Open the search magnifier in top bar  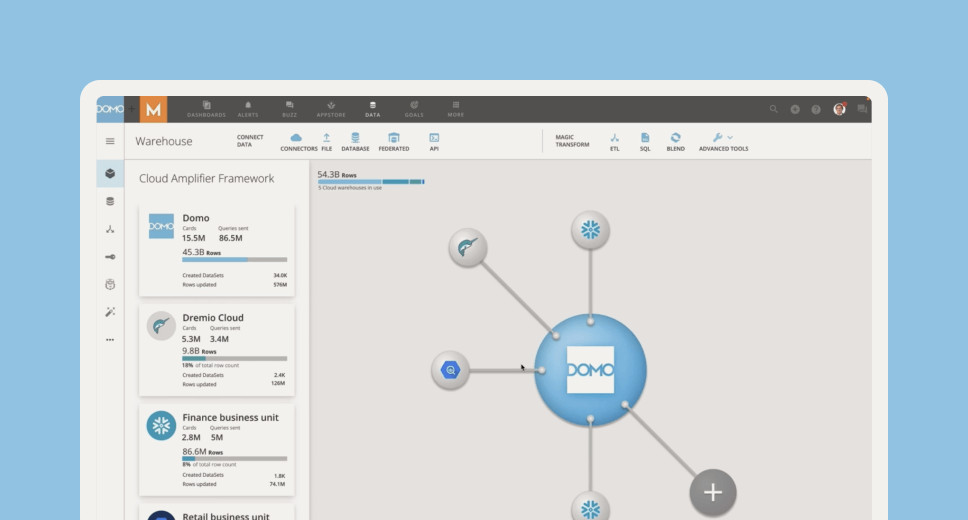(x=774, y=109)
